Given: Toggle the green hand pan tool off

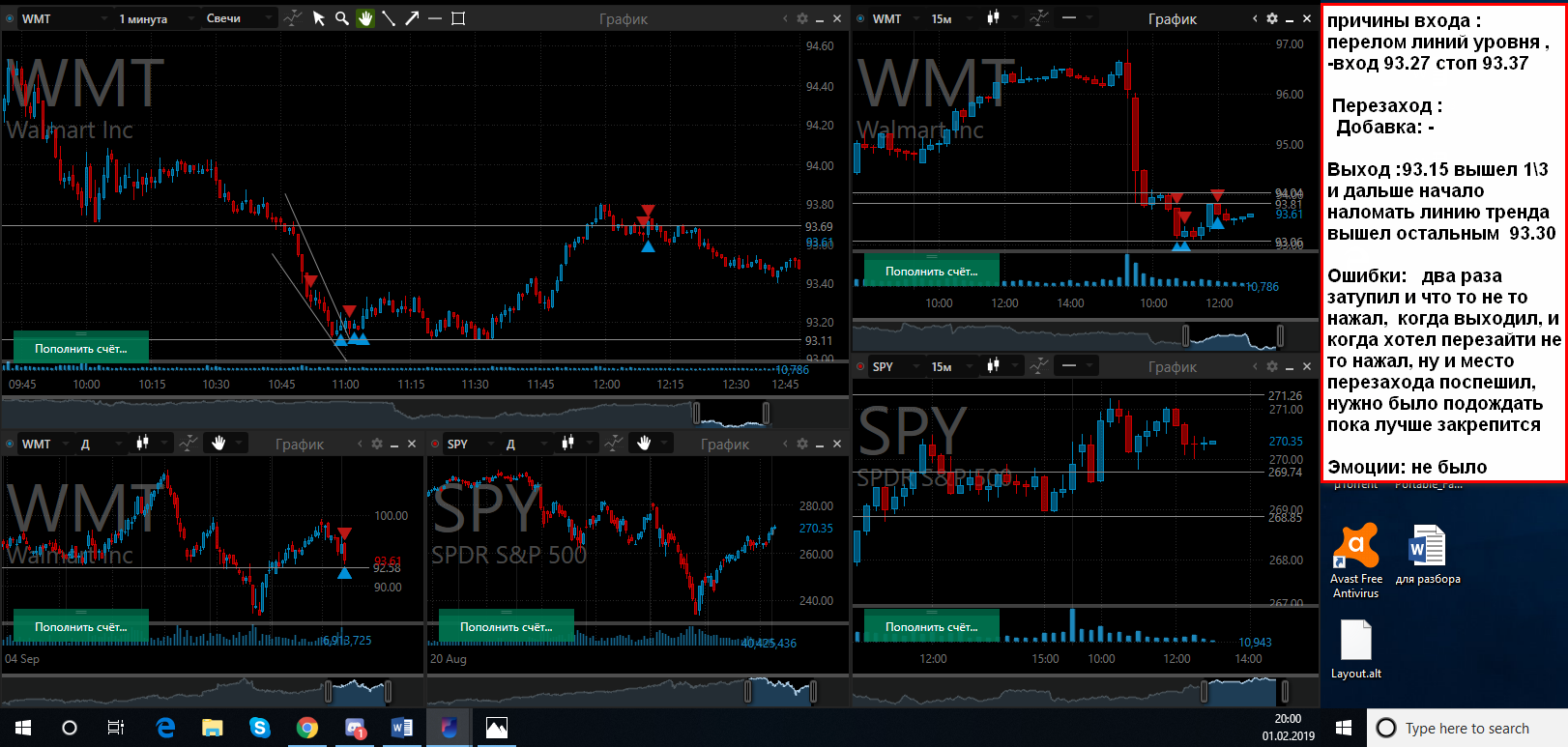Looking at the screenshot, I should (x=365, y=18).
